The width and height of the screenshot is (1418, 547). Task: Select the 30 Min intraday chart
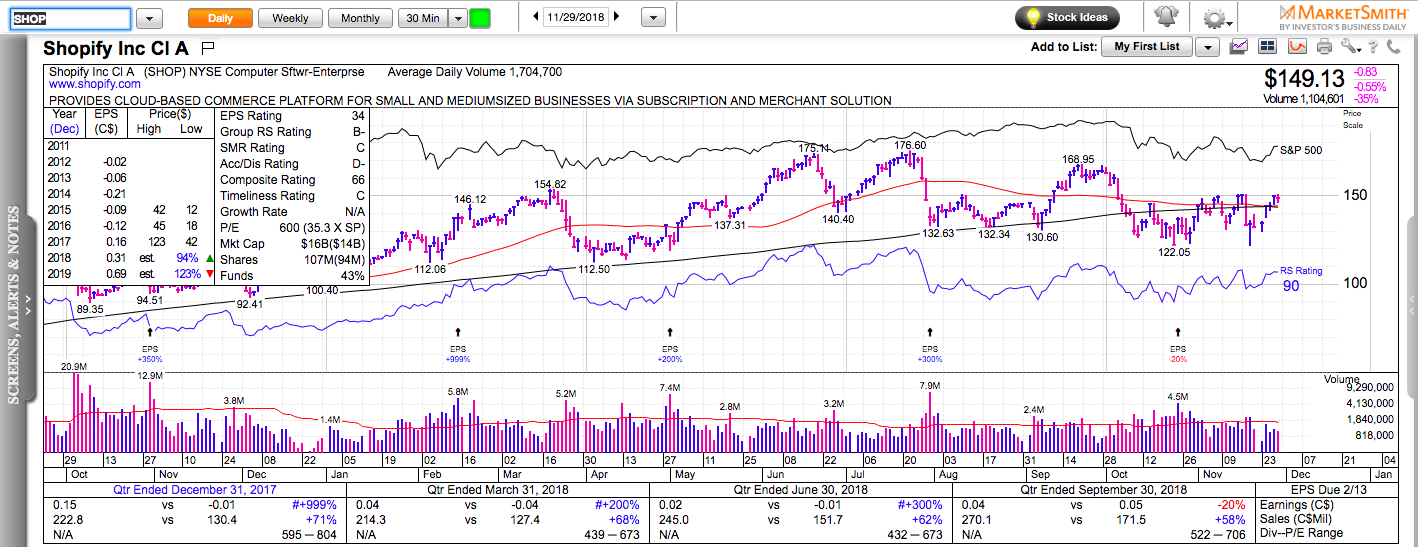[x=422, y=18]
